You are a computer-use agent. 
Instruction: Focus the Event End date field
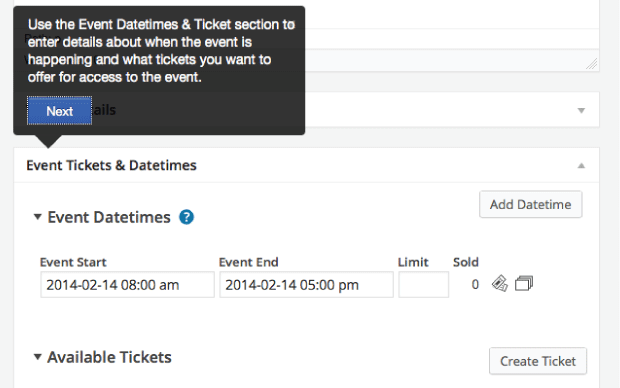pos(306,284)
